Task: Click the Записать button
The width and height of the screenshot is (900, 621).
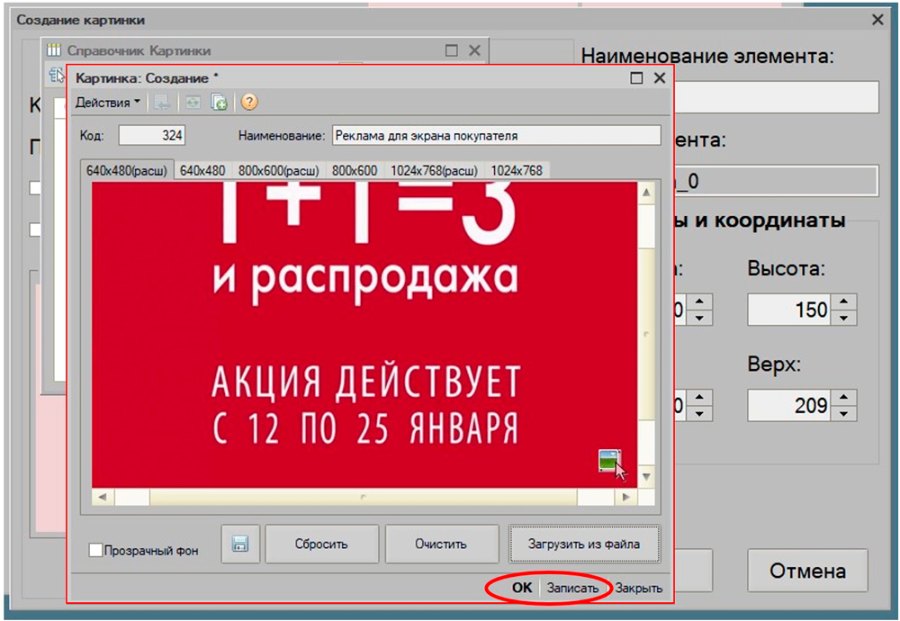Action: pos(572,588)
